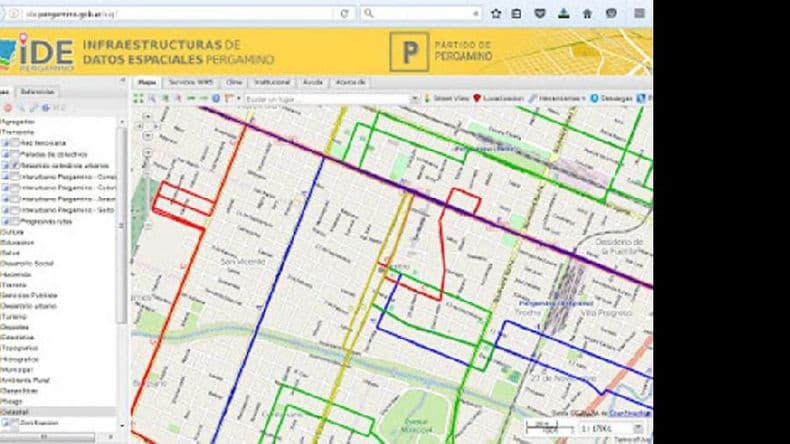Open the Clima tab

[x=234, y=82]
